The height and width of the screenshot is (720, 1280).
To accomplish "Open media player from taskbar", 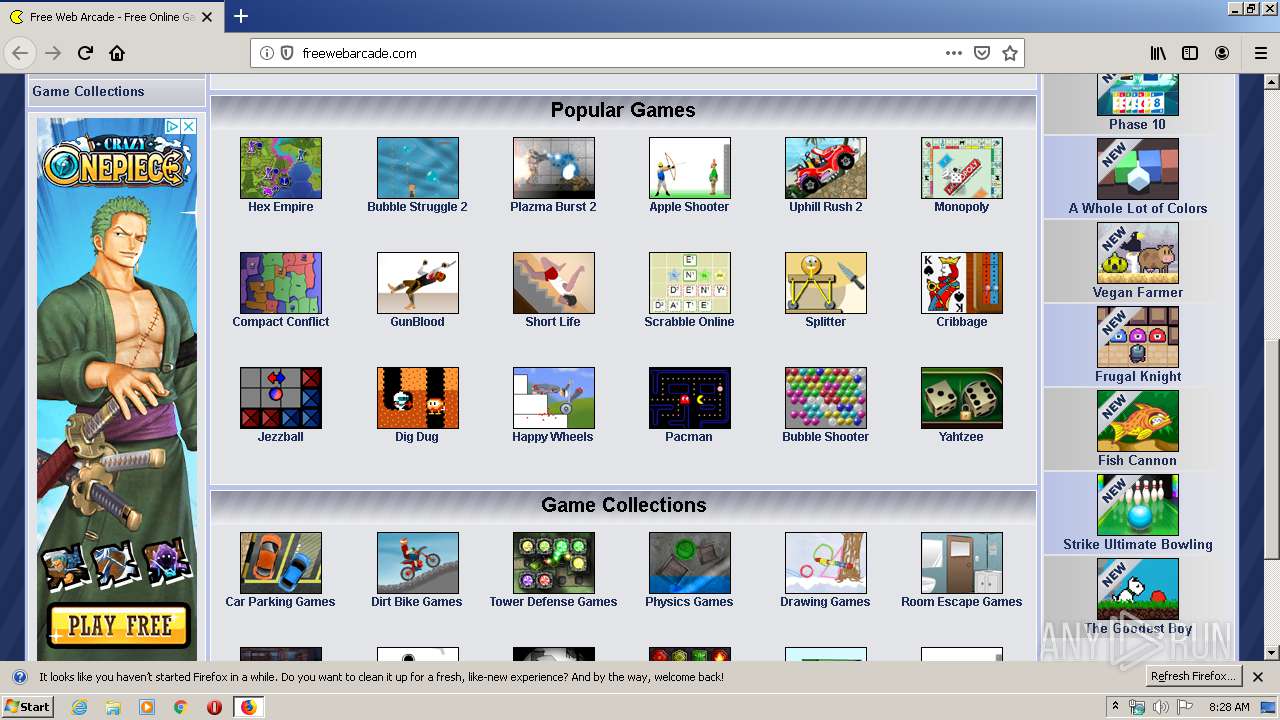I will pos(147,707).
